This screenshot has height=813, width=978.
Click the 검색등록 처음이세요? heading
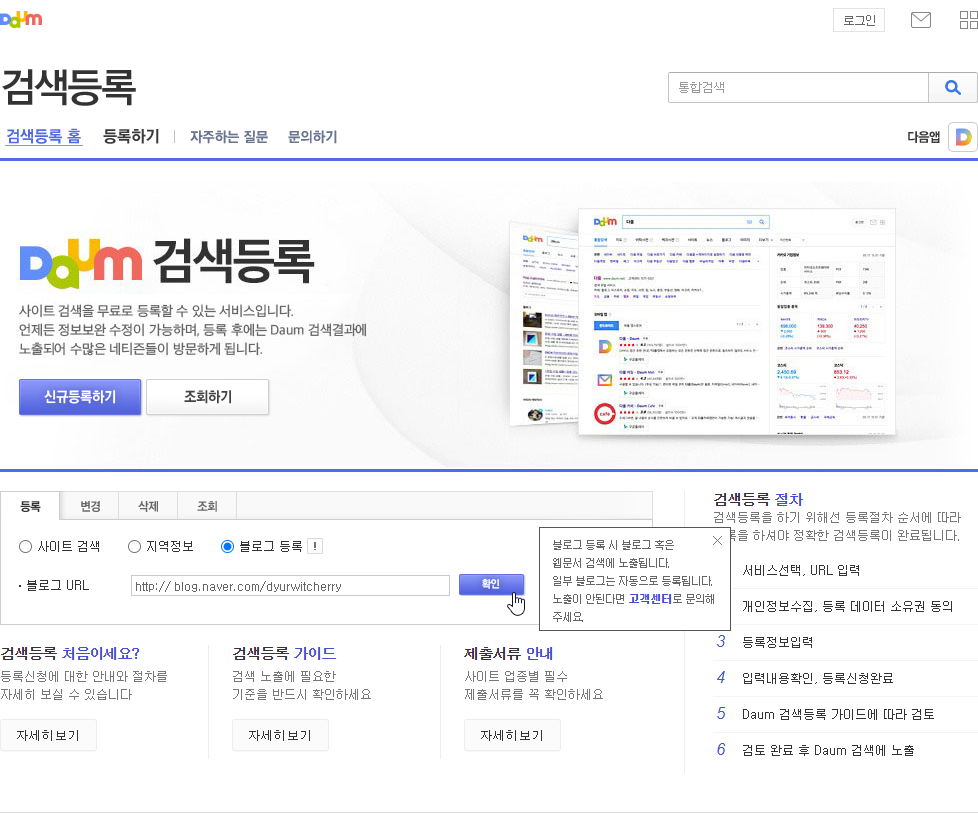coord(70,653)
